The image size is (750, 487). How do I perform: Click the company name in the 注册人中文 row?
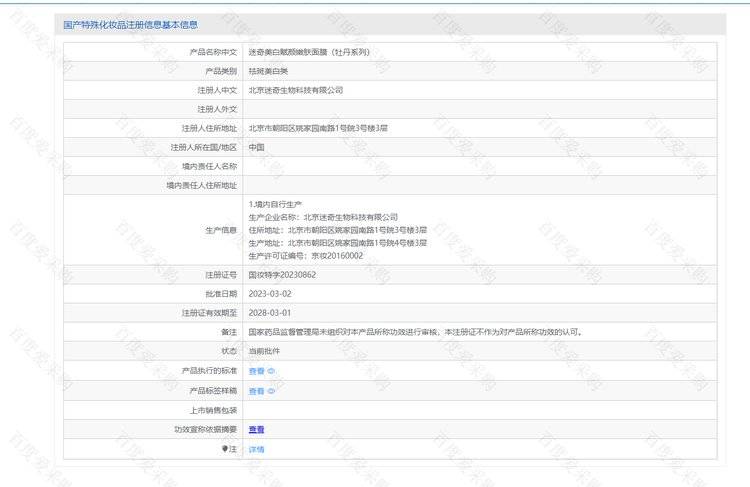[x=295, y=90]
